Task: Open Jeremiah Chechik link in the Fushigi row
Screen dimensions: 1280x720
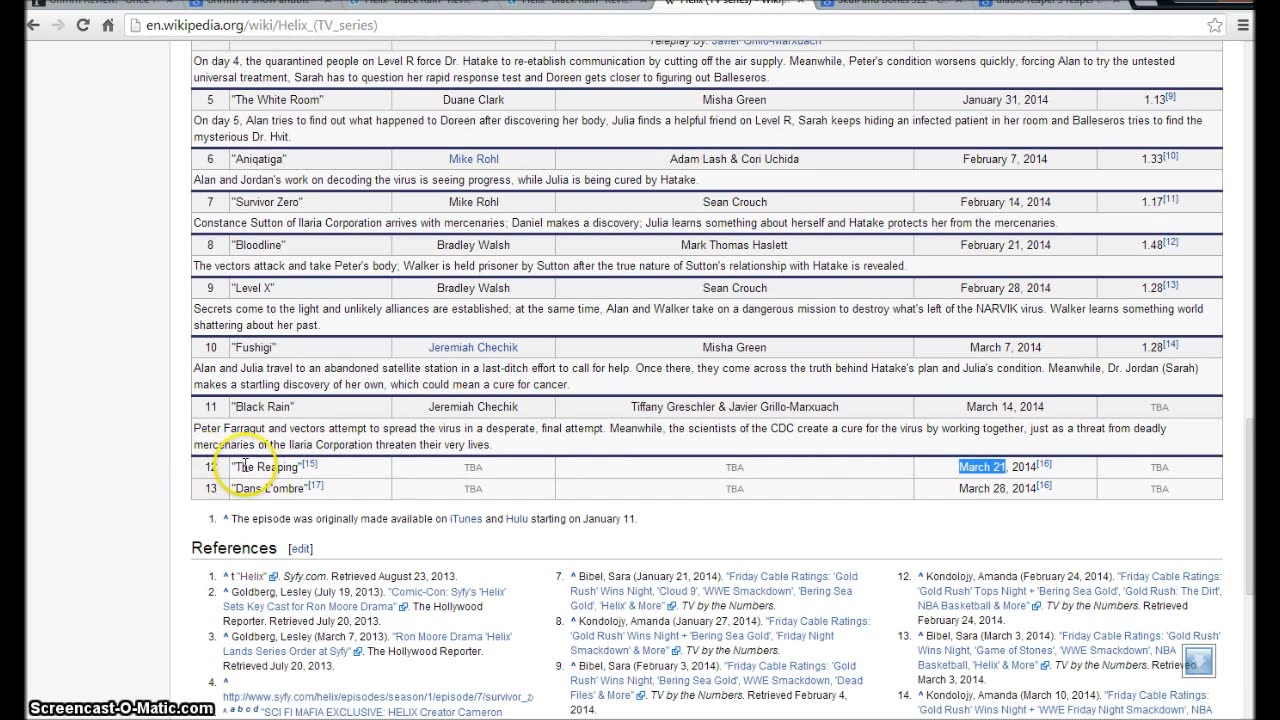Action: (473, 347)
